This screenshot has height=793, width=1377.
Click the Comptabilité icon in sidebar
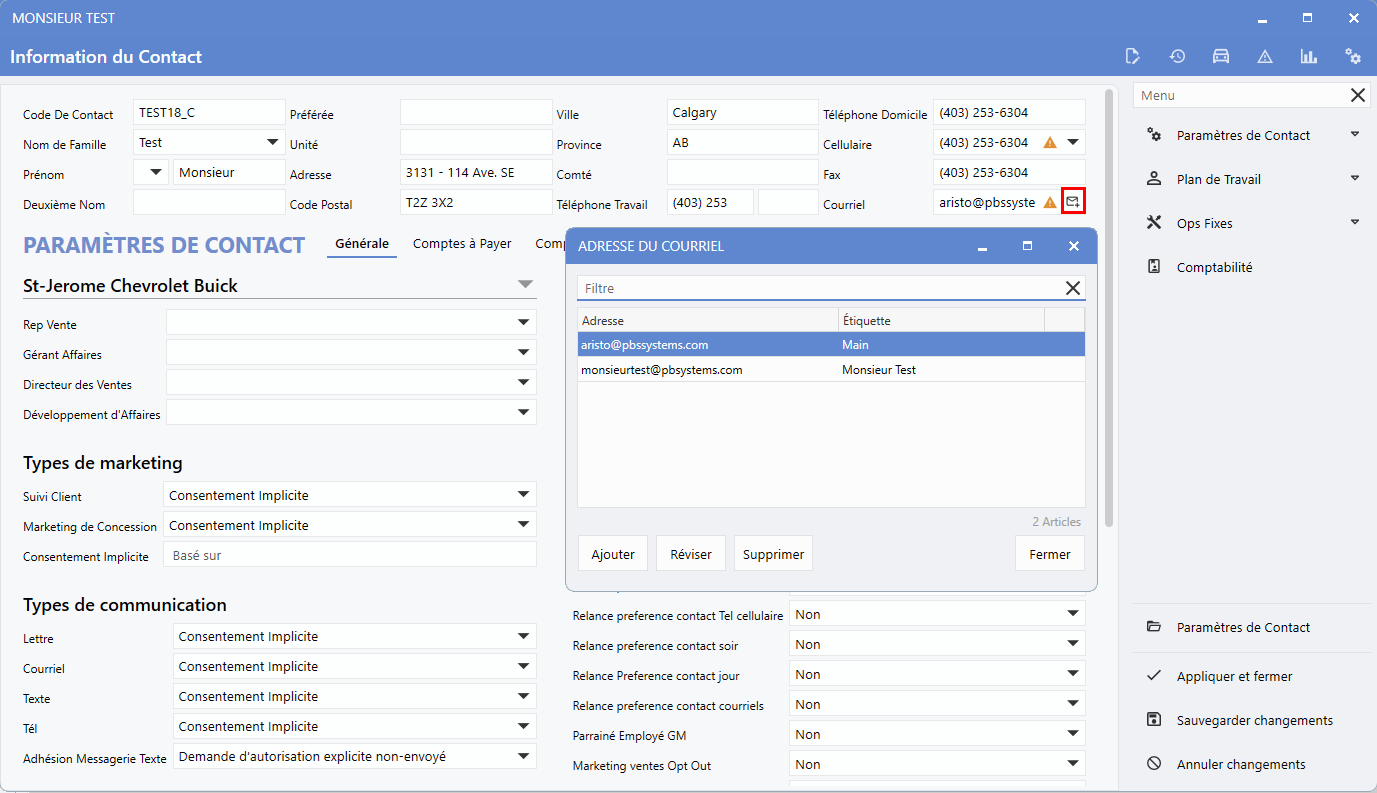click(1154, 267)
